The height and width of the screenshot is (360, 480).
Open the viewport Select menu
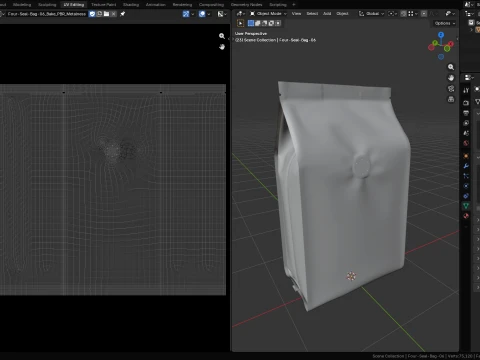point(312,14)
